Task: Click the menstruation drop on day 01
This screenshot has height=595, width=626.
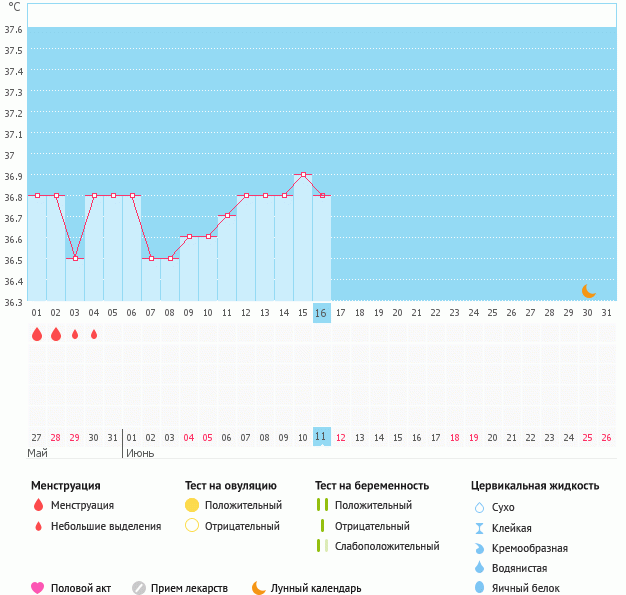Action: coord(37,335)
